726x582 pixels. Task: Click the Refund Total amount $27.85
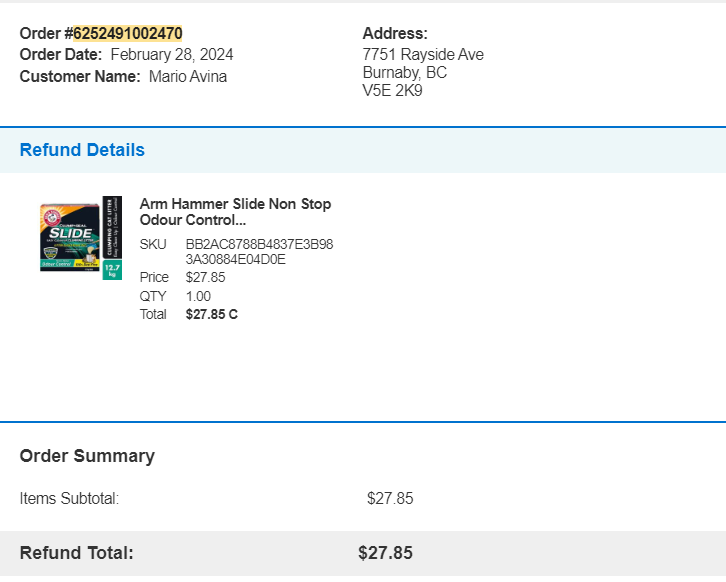(x=385, y=553)
